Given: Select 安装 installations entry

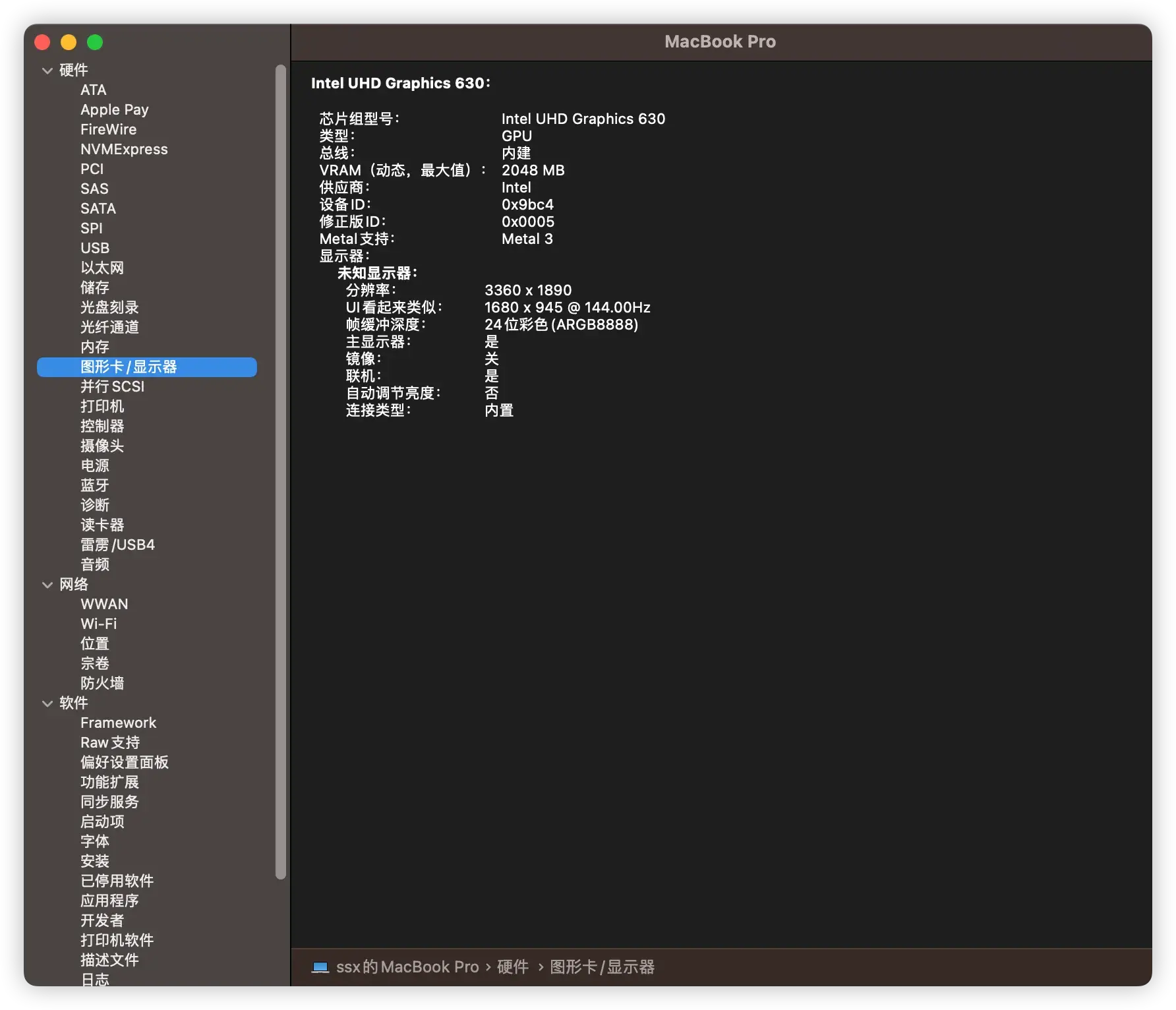Looking at the screenshot, I should [95, 861].
